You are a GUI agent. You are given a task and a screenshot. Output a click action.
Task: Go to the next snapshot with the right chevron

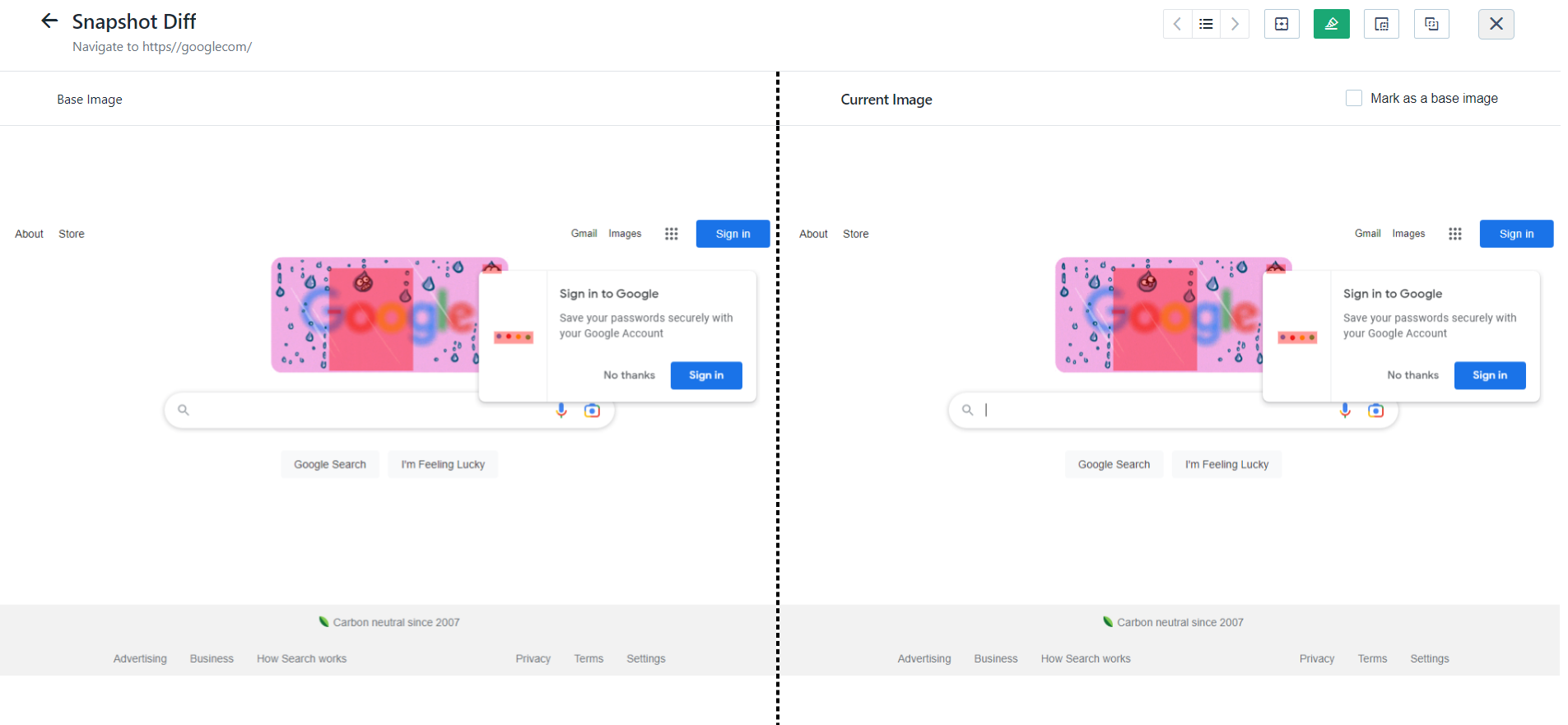1235,24
